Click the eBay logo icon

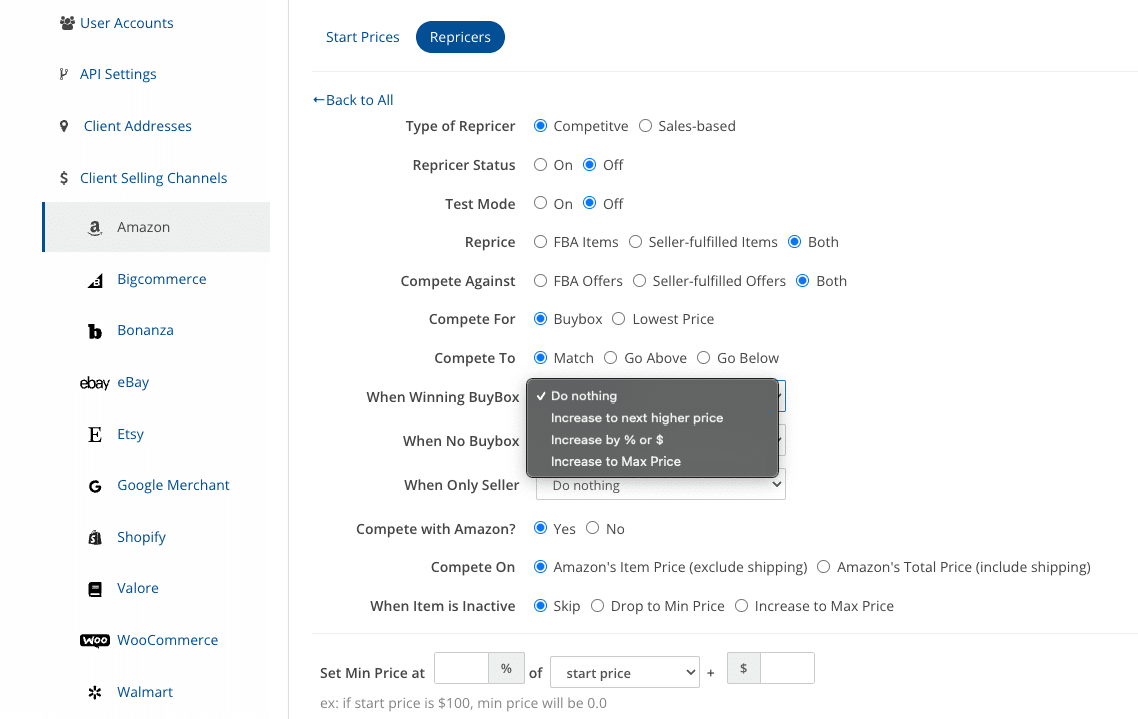tap(94, 383)
